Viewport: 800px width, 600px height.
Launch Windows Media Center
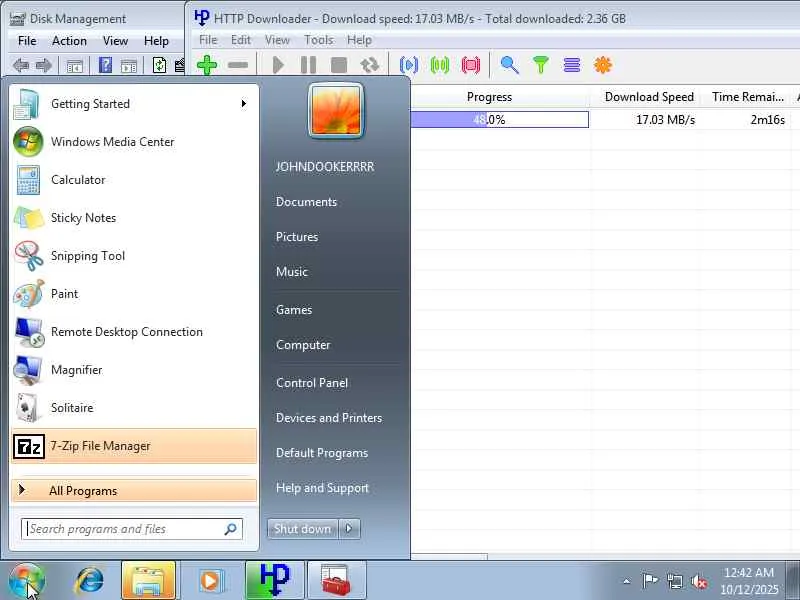tap(134, 142)
